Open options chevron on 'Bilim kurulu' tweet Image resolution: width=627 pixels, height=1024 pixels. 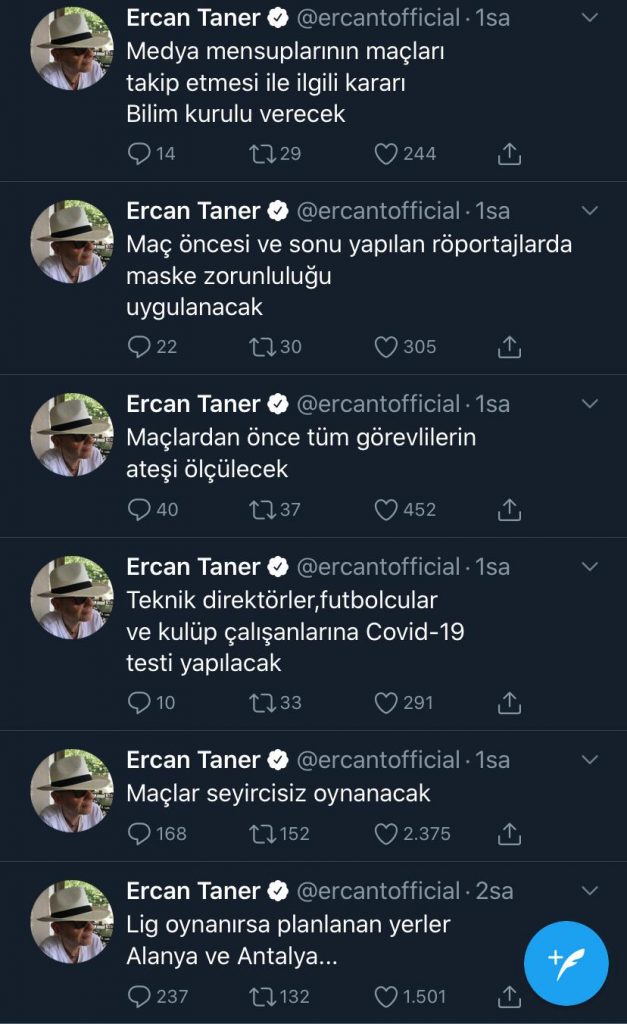click(590, 18)
